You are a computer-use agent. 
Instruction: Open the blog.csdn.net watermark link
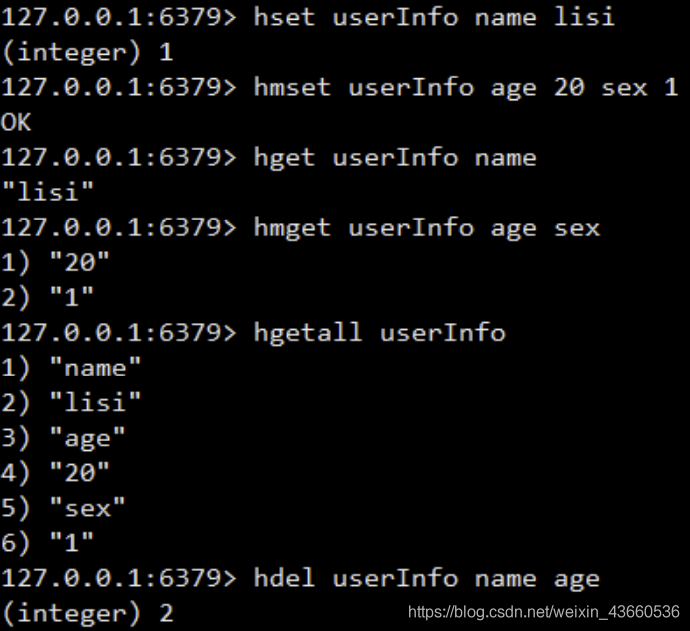[x=544, y=612]
